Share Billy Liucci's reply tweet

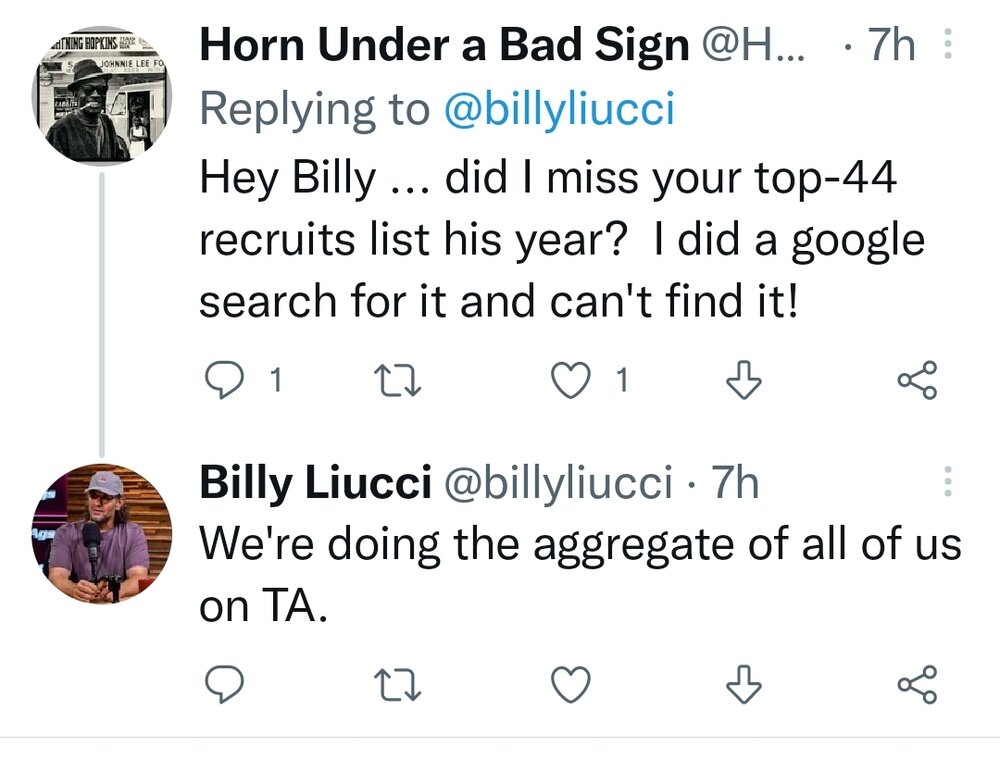click(x=917, y=684)
